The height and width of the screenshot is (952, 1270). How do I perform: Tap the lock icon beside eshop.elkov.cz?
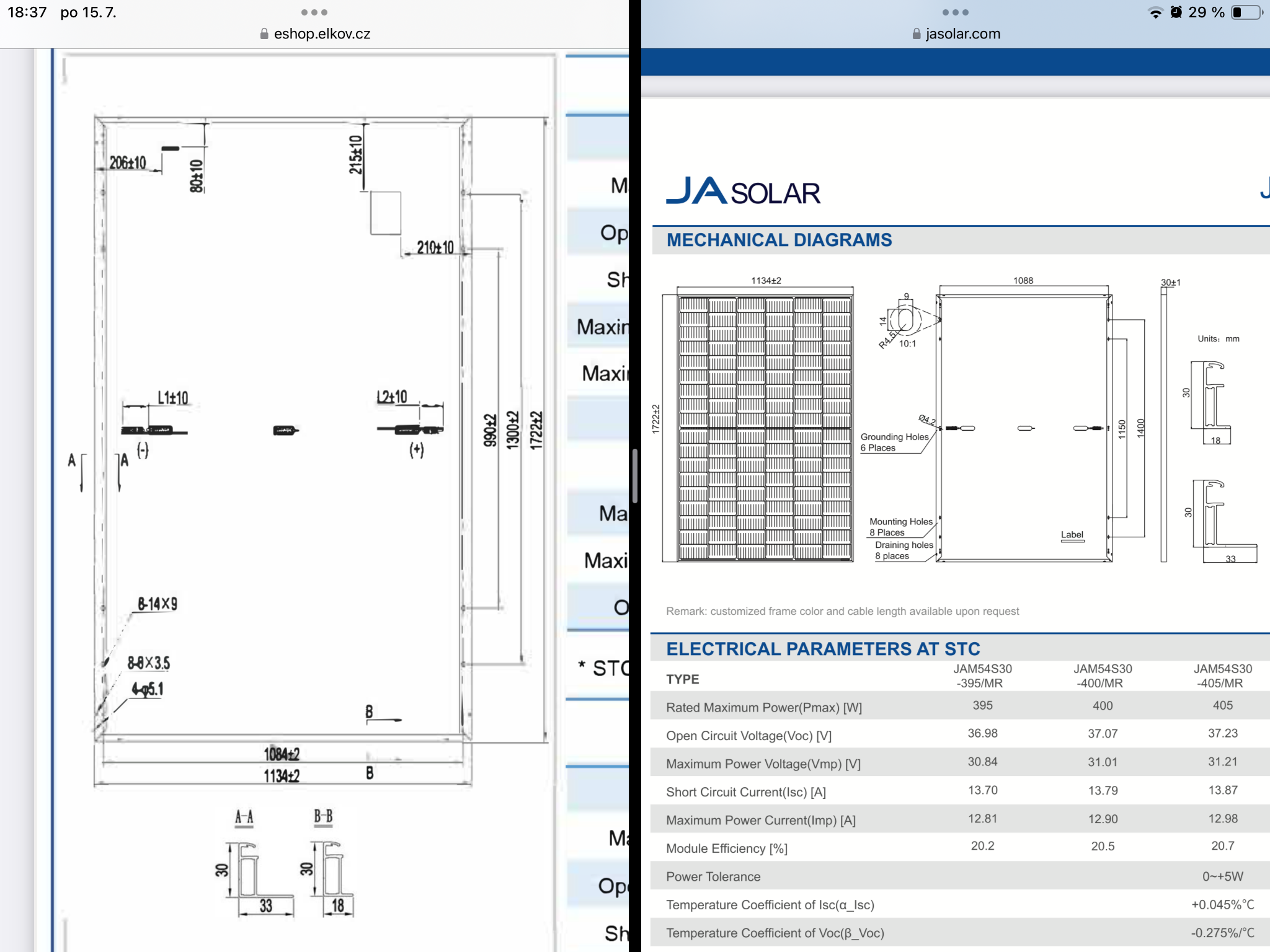[x=264, y=34]
